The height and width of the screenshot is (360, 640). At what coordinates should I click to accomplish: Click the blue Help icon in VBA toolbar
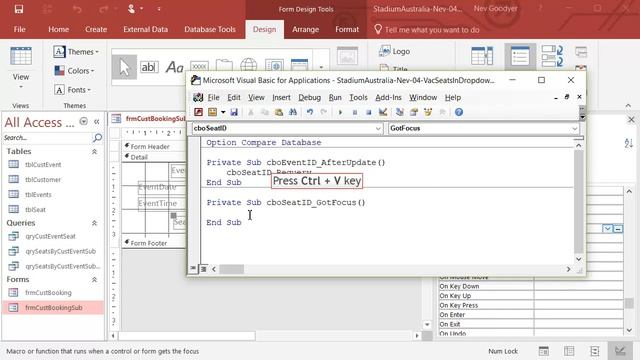point(459,112)
